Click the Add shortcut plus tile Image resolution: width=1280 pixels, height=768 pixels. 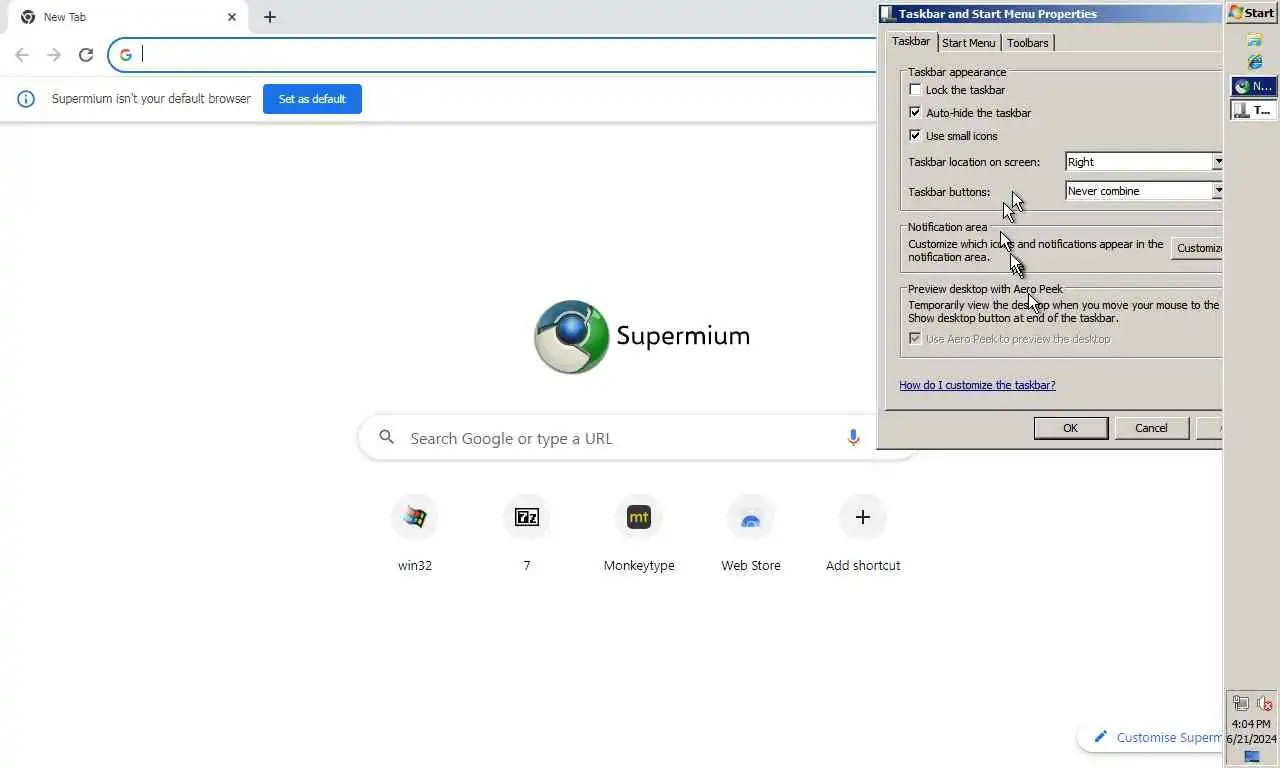click(863, 517)
